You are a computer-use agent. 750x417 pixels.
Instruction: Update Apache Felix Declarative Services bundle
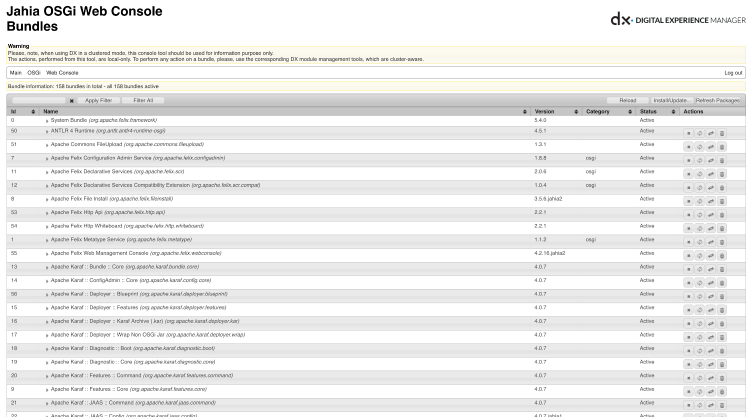(711, 174)
